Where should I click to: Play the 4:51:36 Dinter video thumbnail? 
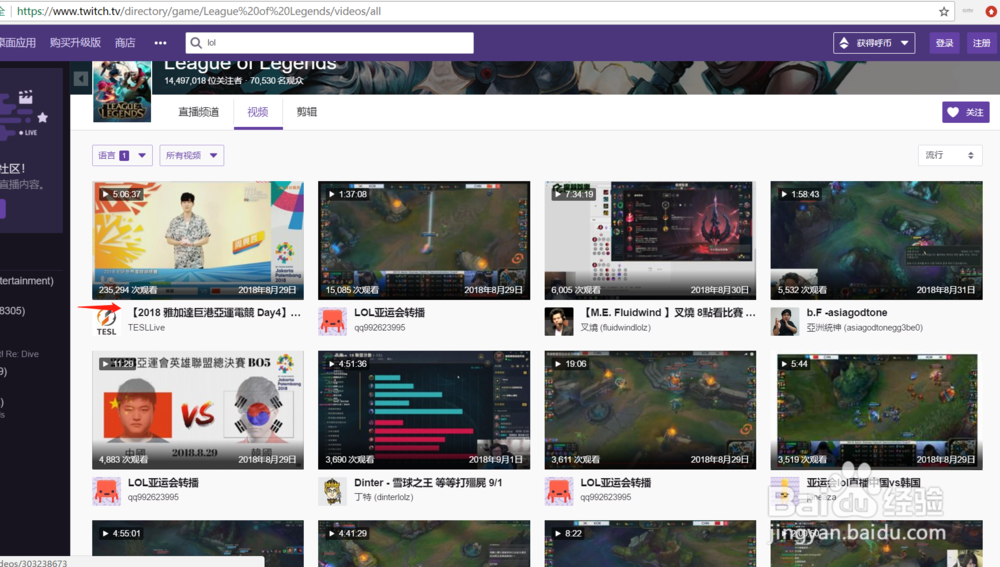(424, 410)
